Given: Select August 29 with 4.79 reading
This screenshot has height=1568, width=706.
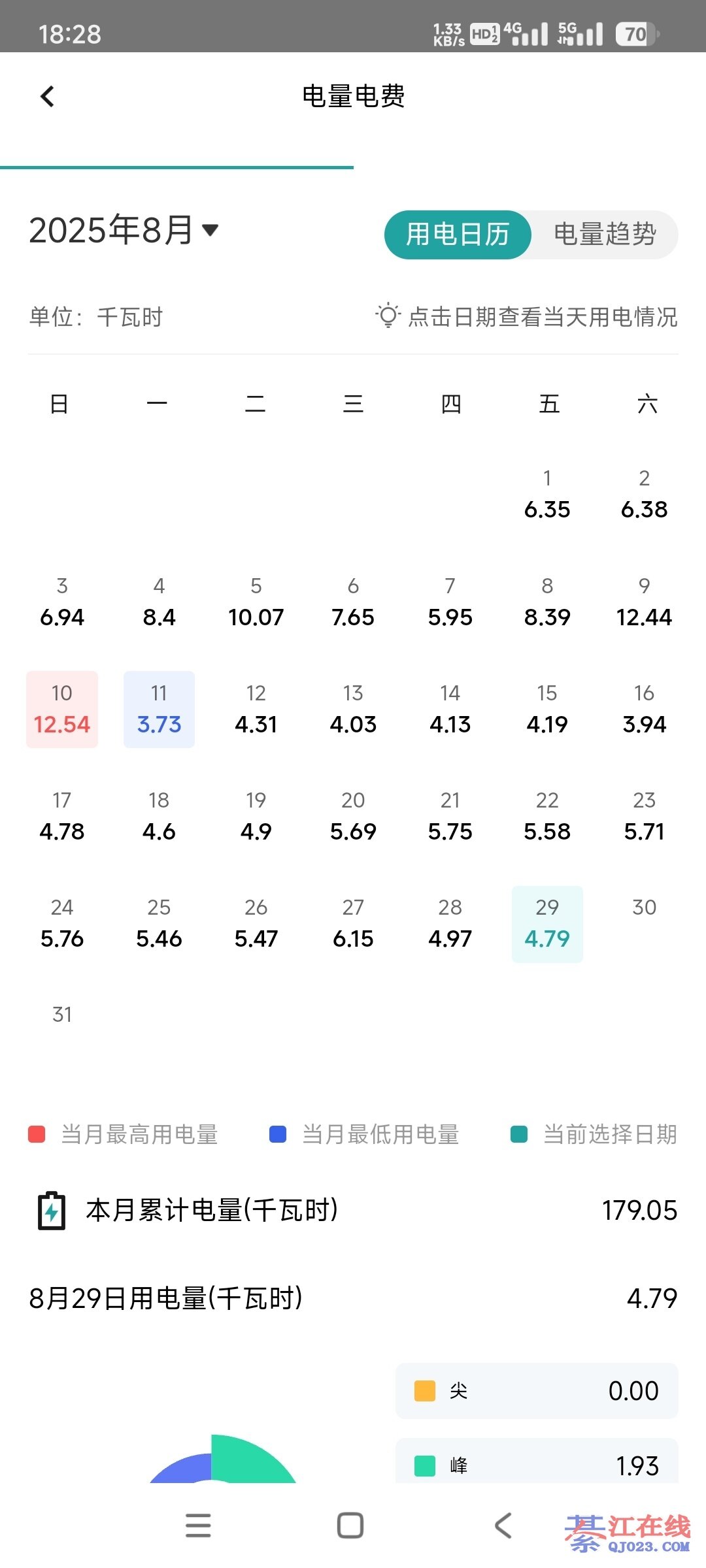Looking at the screenshot, I should point(547,924).
